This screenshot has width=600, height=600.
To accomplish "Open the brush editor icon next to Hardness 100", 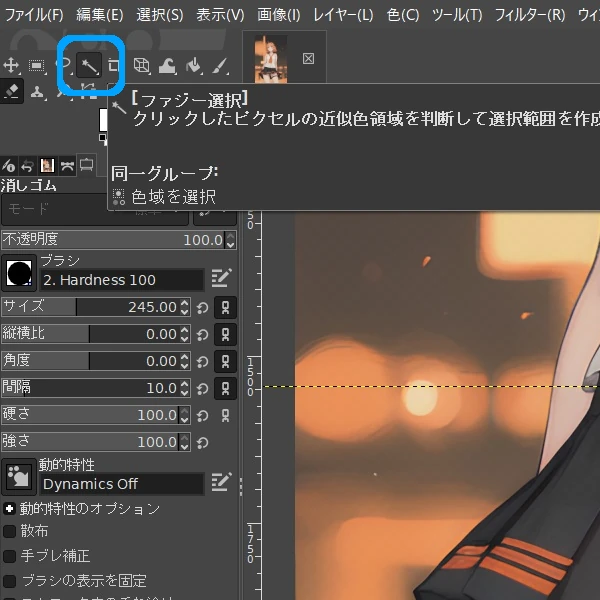I will click(222, 278).
